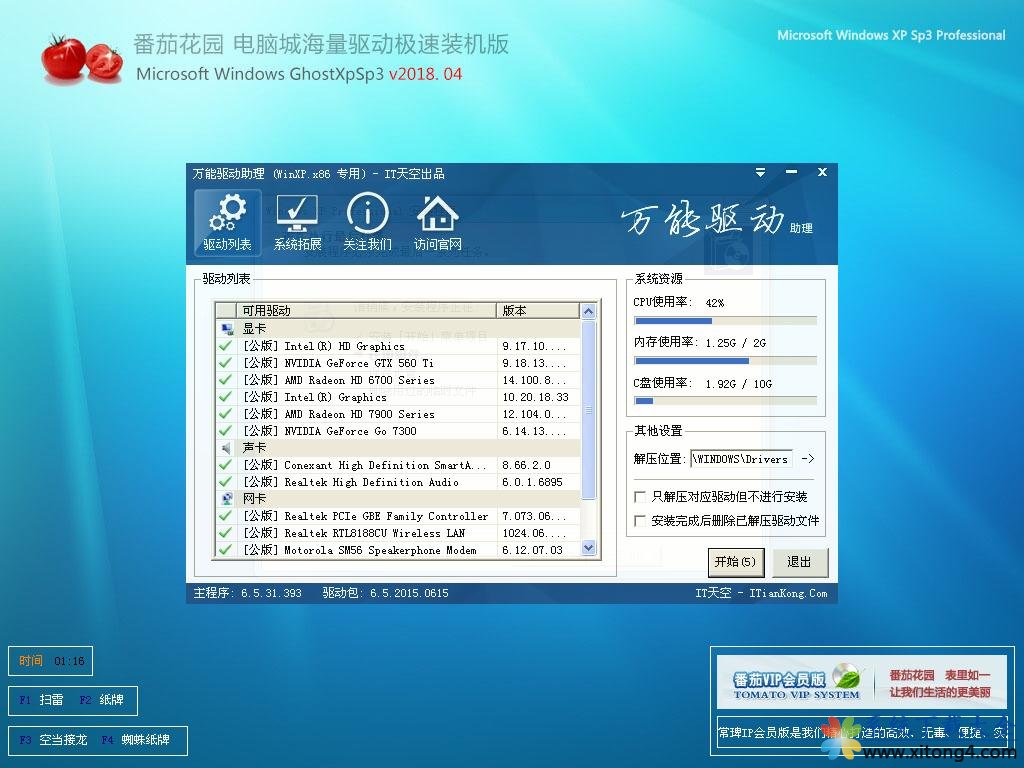Click the 显卡 category icon
The height and width of the screenshot is (768, 1024).
pyautogui.click(x=226, y=328)
